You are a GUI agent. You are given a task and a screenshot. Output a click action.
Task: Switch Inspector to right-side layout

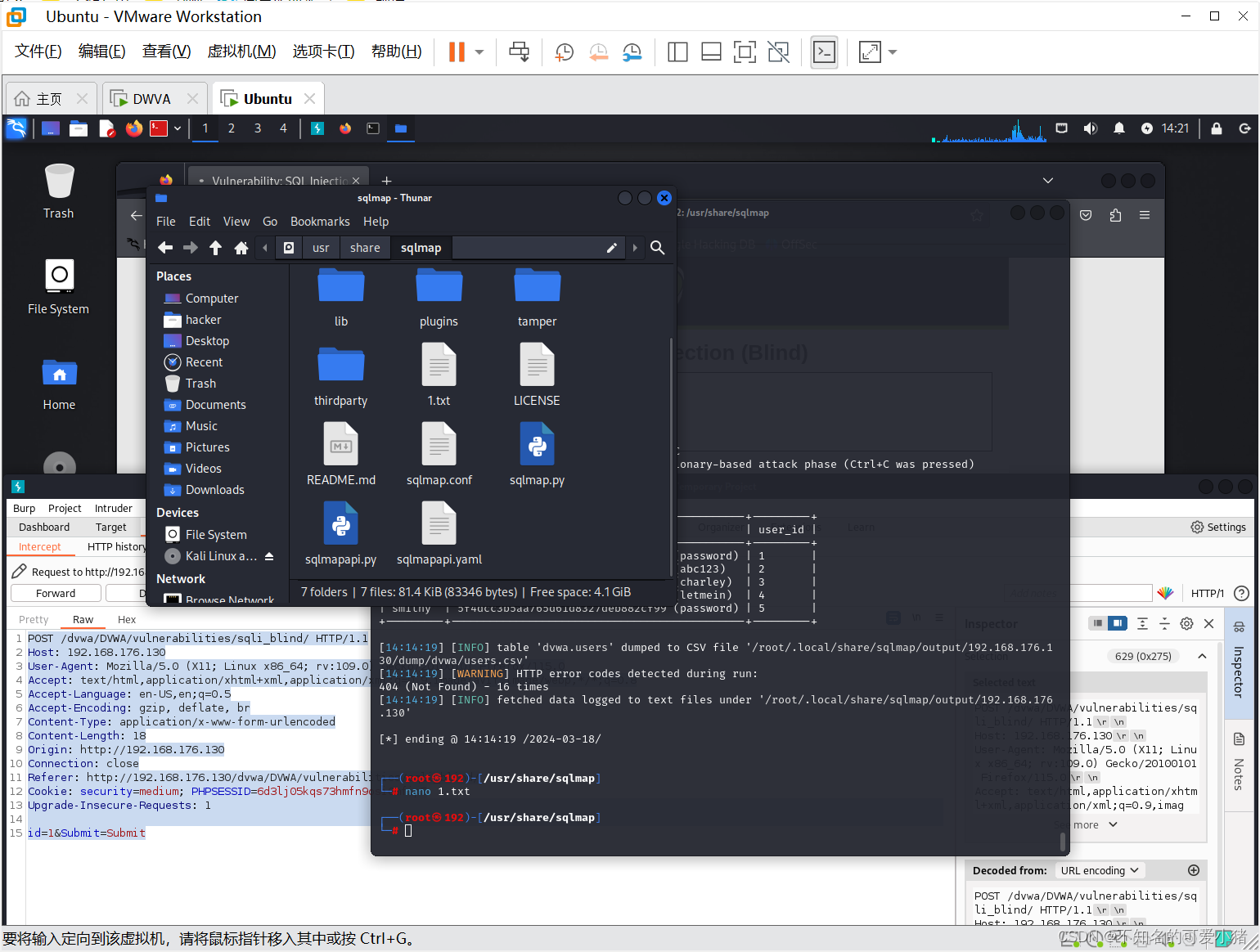coord(1117,623)
